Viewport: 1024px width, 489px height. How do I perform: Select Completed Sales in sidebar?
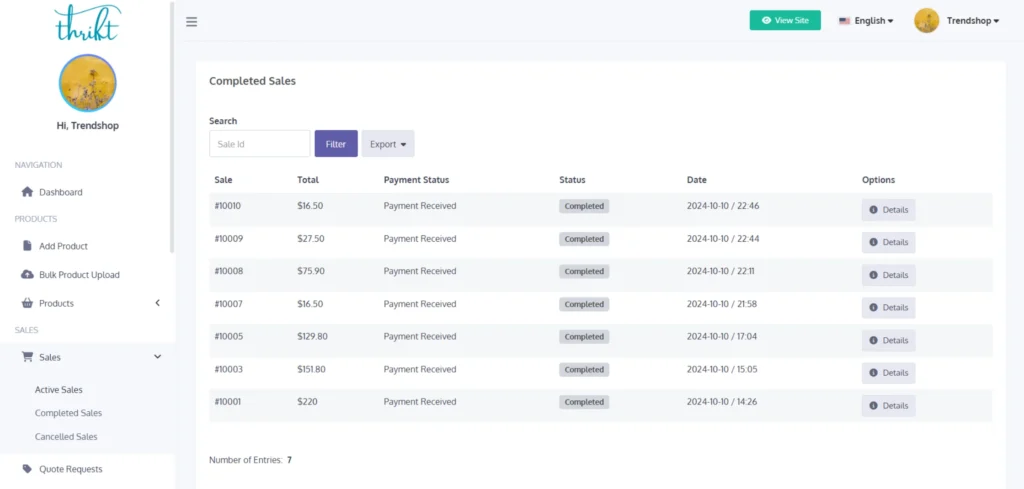(x=68, y=413)
